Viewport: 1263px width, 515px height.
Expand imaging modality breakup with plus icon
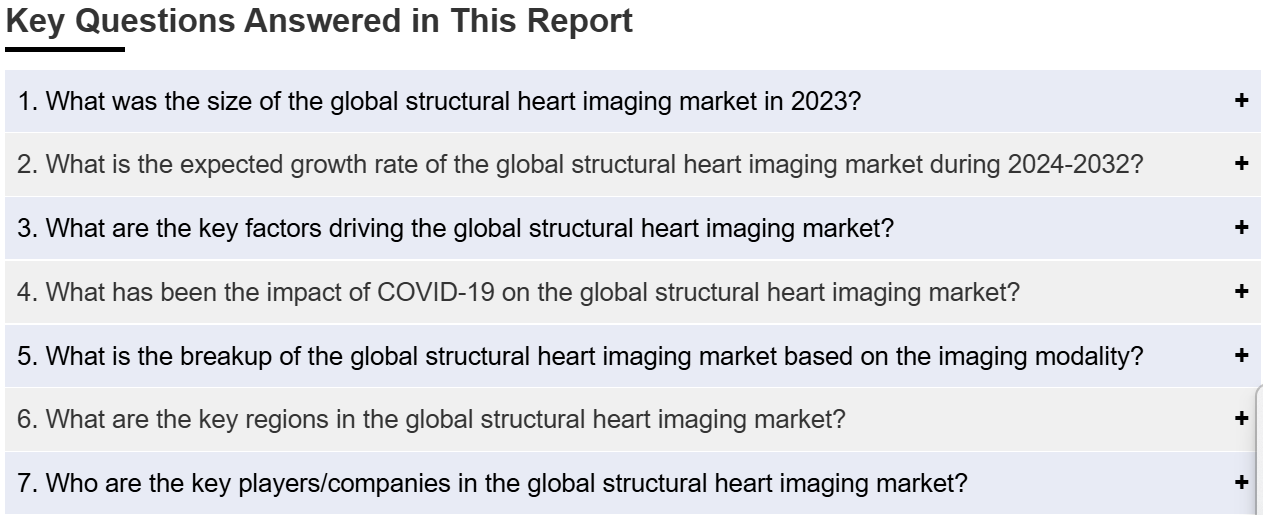[1241, 355]
